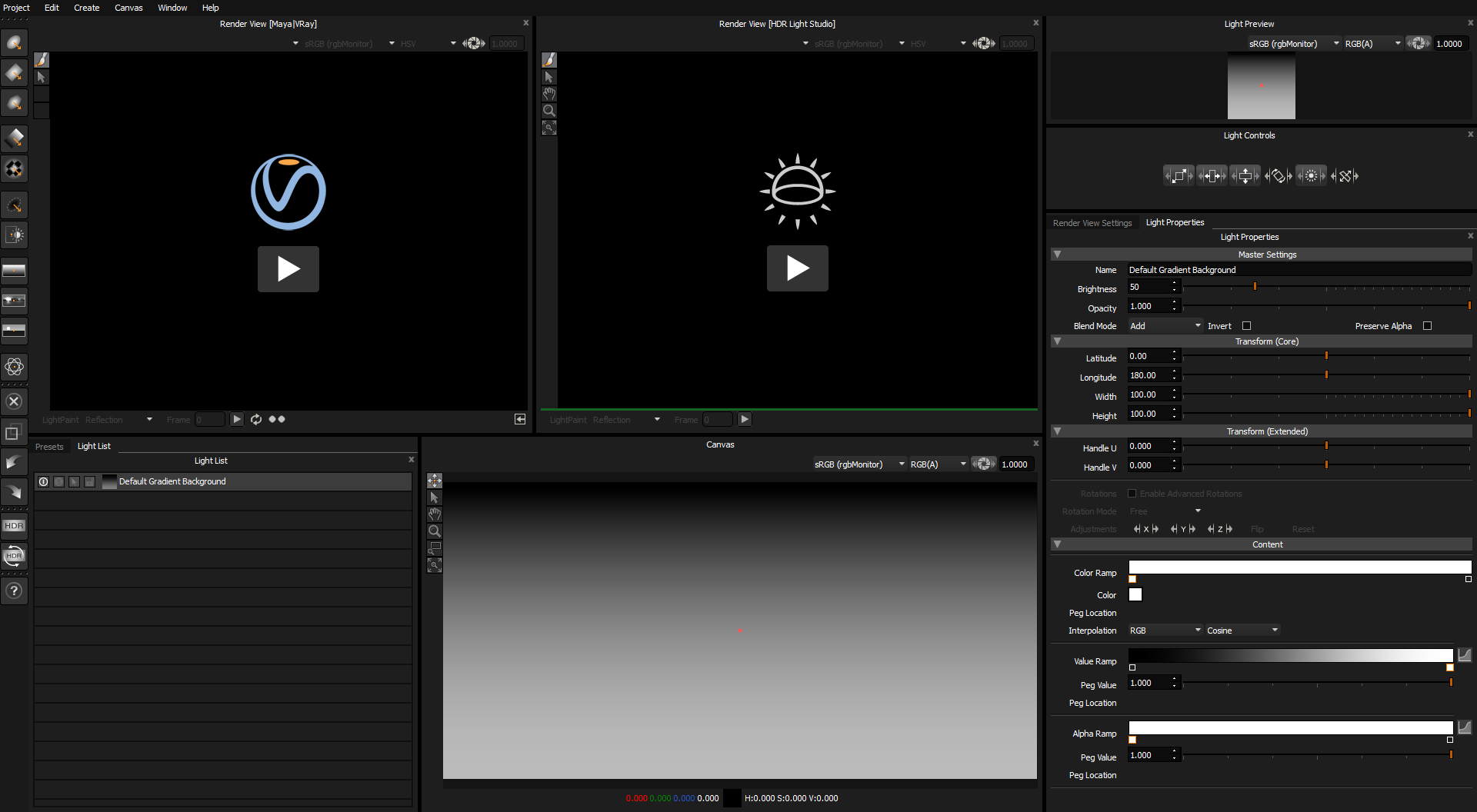Switch to Render View Settings tab

tap(1092, 223)
